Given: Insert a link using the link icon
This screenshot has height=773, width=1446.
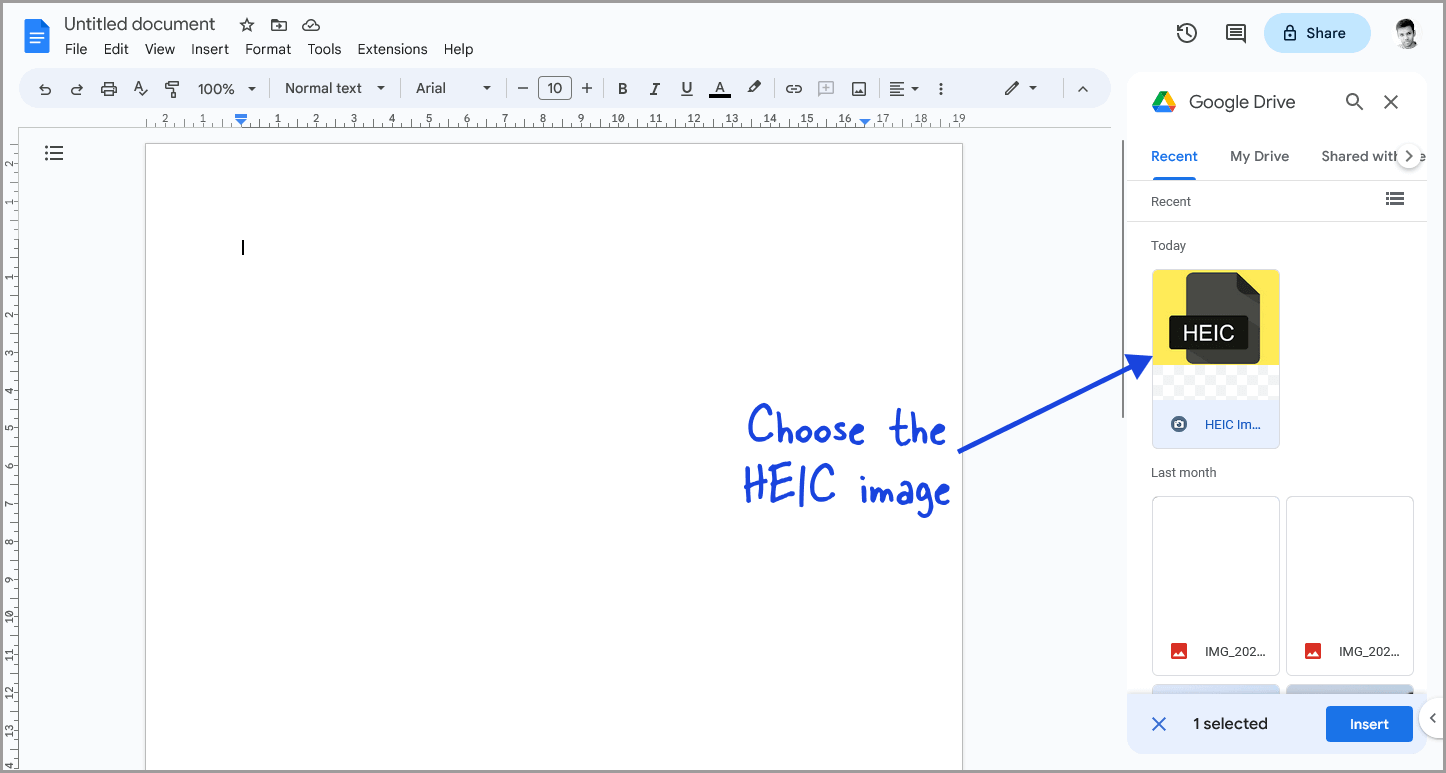Looking at the screenshot, I should (793, 88).
